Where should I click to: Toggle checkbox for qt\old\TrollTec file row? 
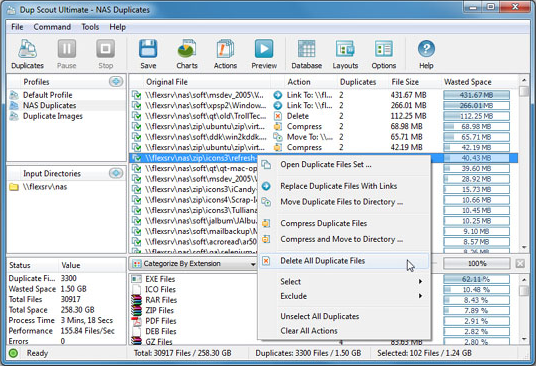(136, 116)
